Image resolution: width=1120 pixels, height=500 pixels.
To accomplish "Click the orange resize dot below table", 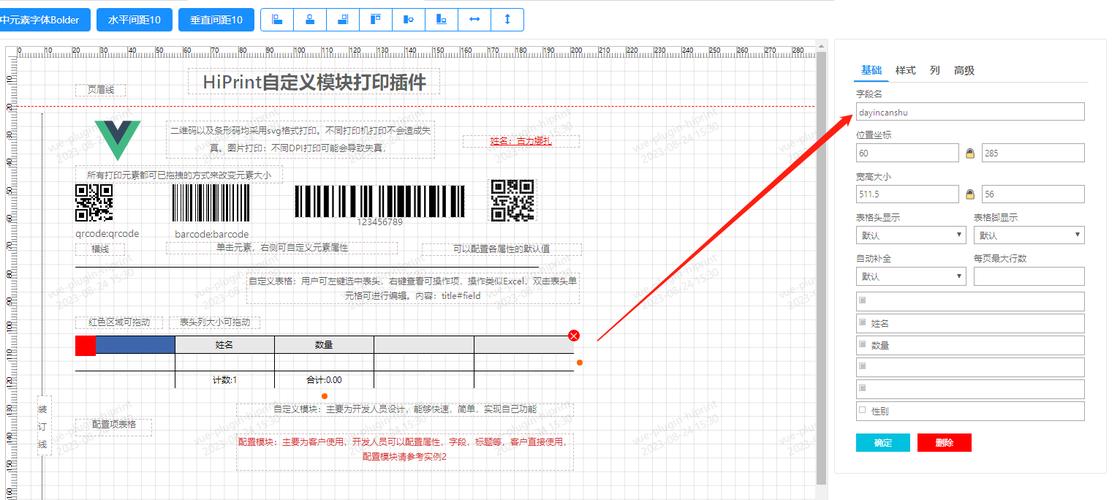I will click(x=324, y=396).
